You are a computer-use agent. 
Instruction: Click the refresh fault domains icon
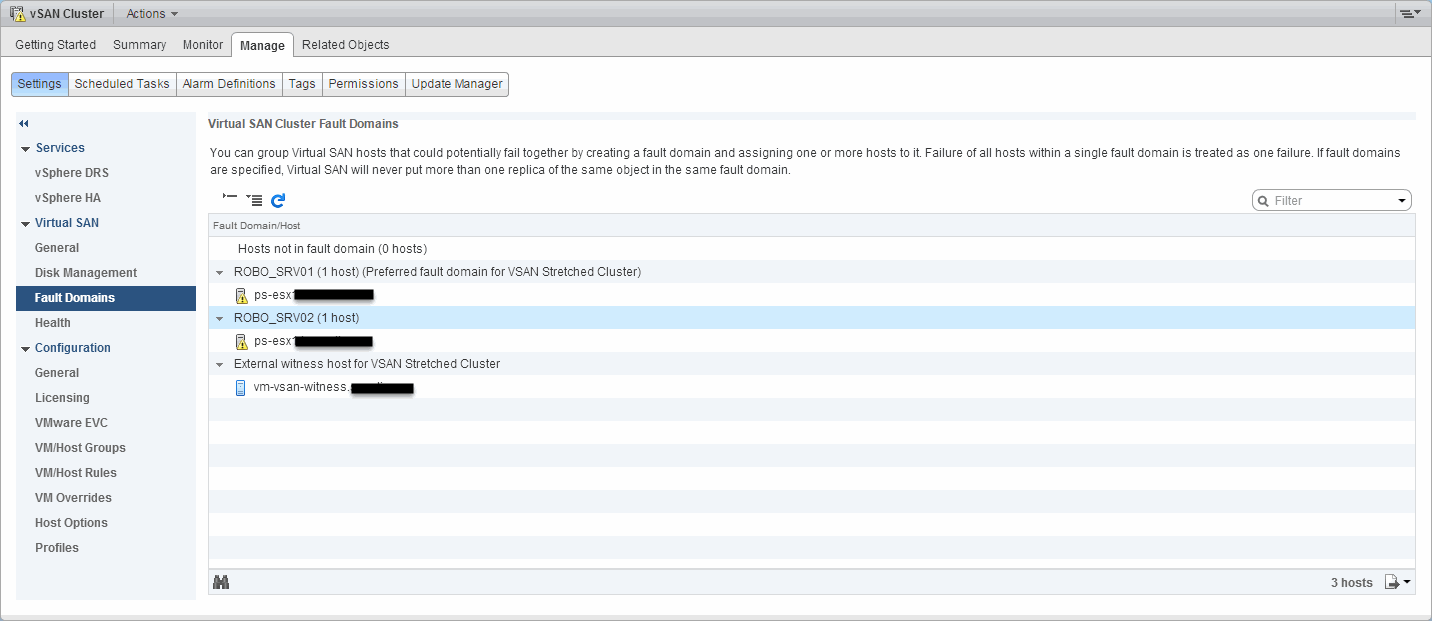278,200
